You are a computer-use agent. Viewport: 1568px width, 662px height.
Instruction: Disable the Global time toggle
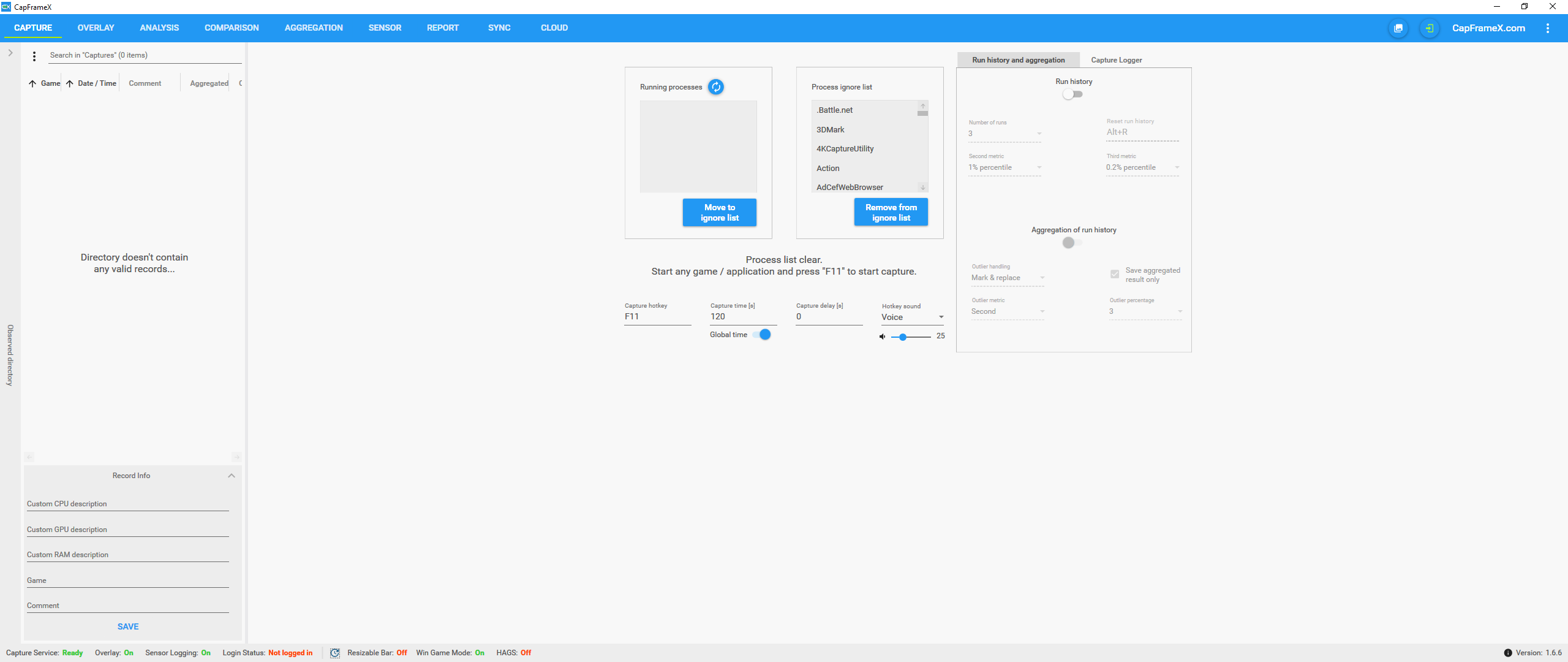tap(762, 335)
